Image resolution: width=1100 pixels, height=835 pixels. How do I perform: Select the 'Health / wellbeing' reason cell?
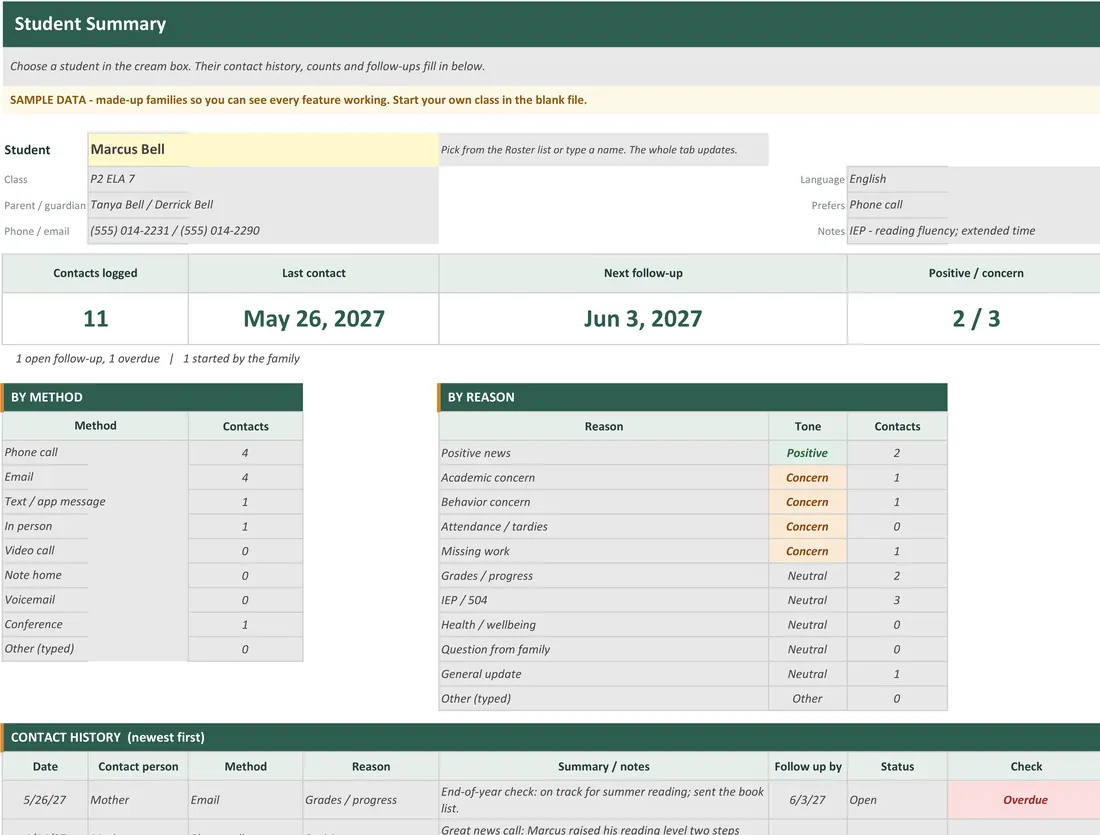pyautogui.click(x=603, y=625)
